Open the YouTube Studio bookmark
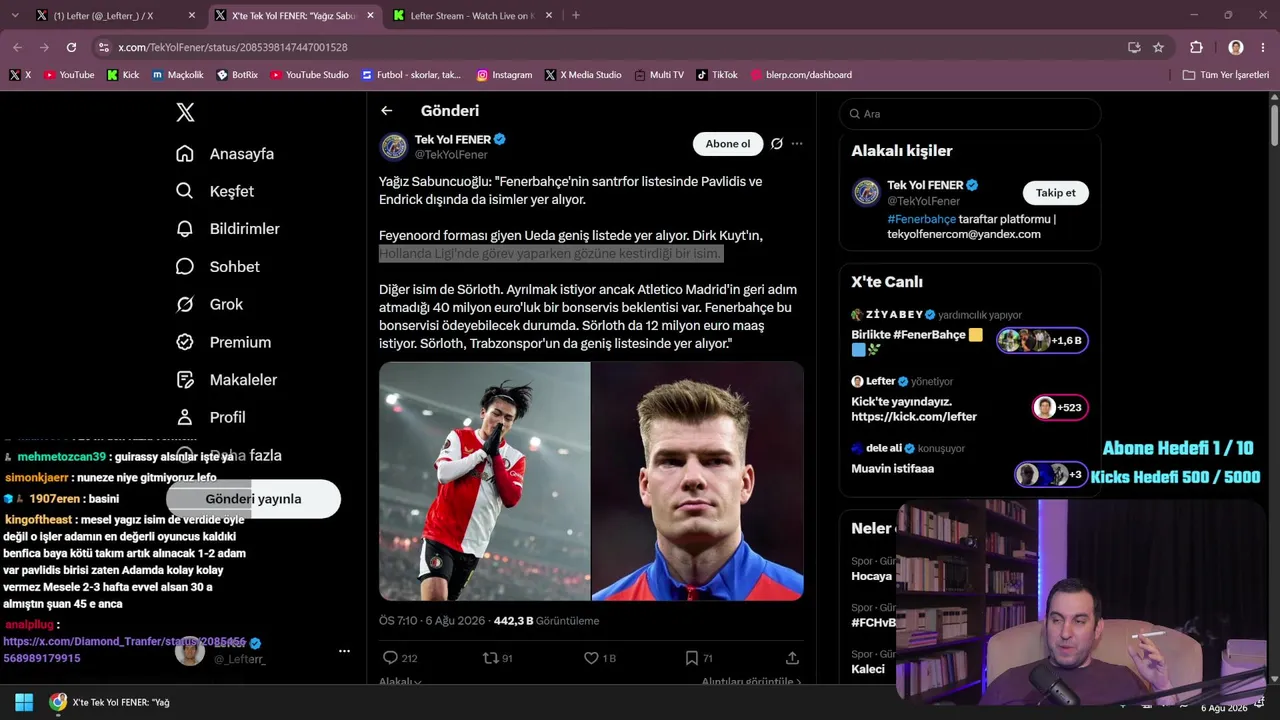 310,75
